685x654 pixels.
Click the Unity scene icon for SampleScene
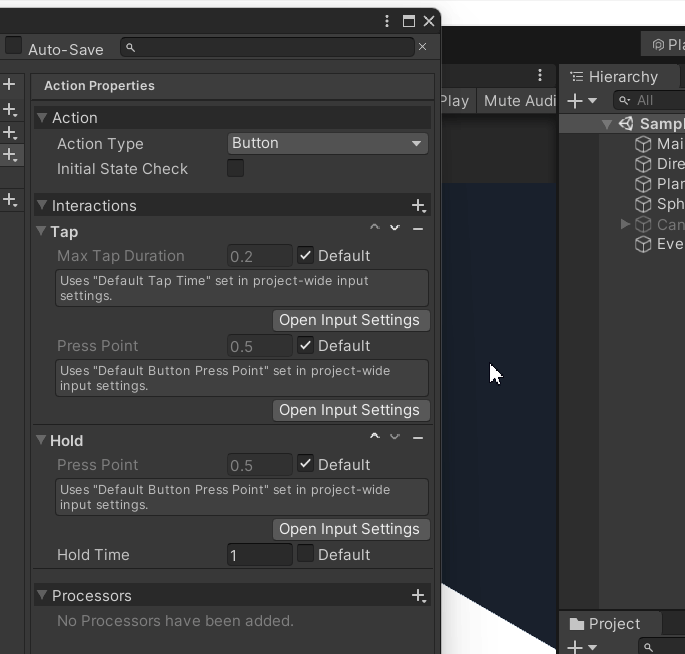(626, 124)
